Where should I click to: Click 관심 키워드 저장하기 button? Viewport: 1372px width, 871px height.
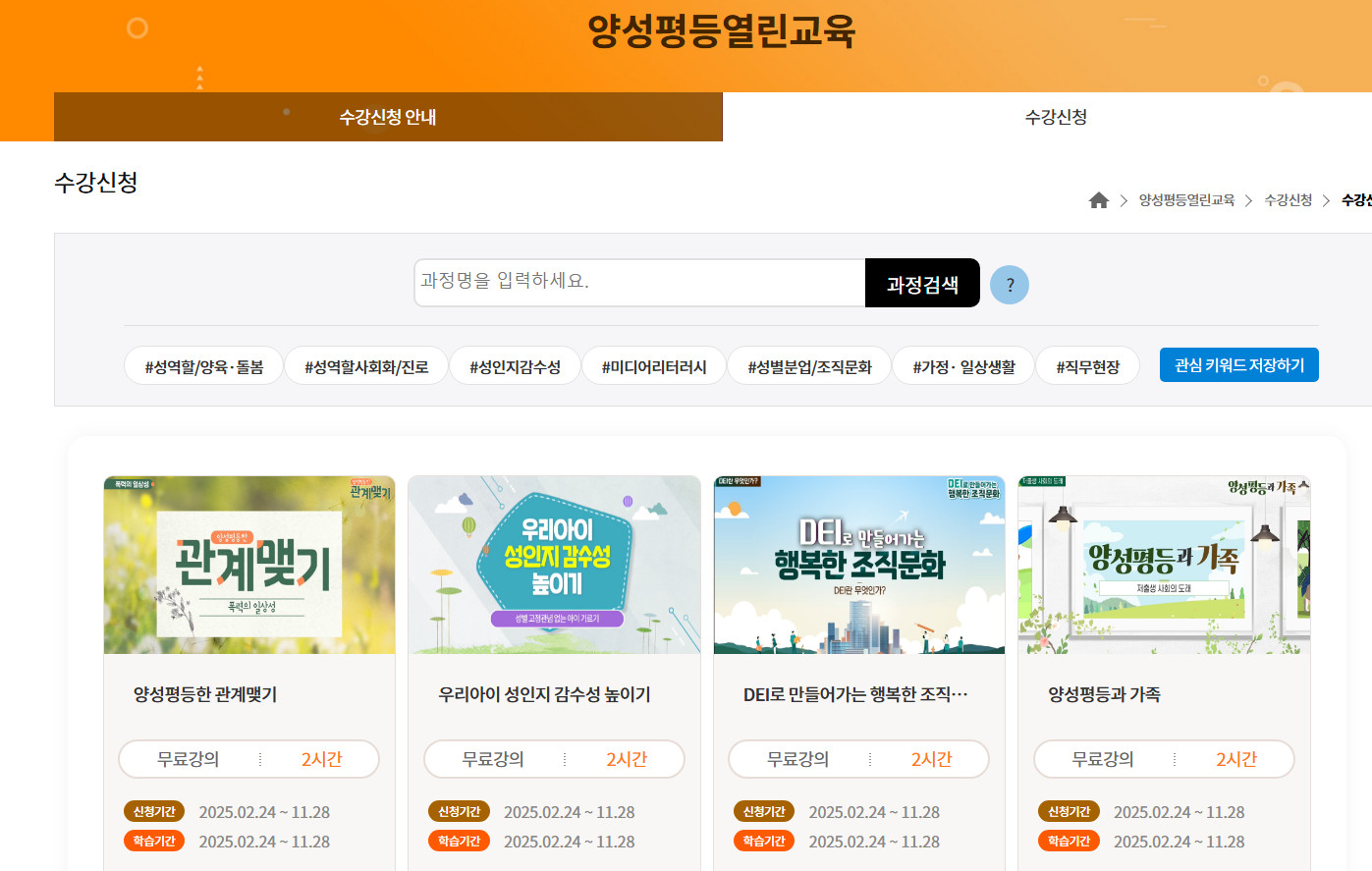coord(1239,365)
